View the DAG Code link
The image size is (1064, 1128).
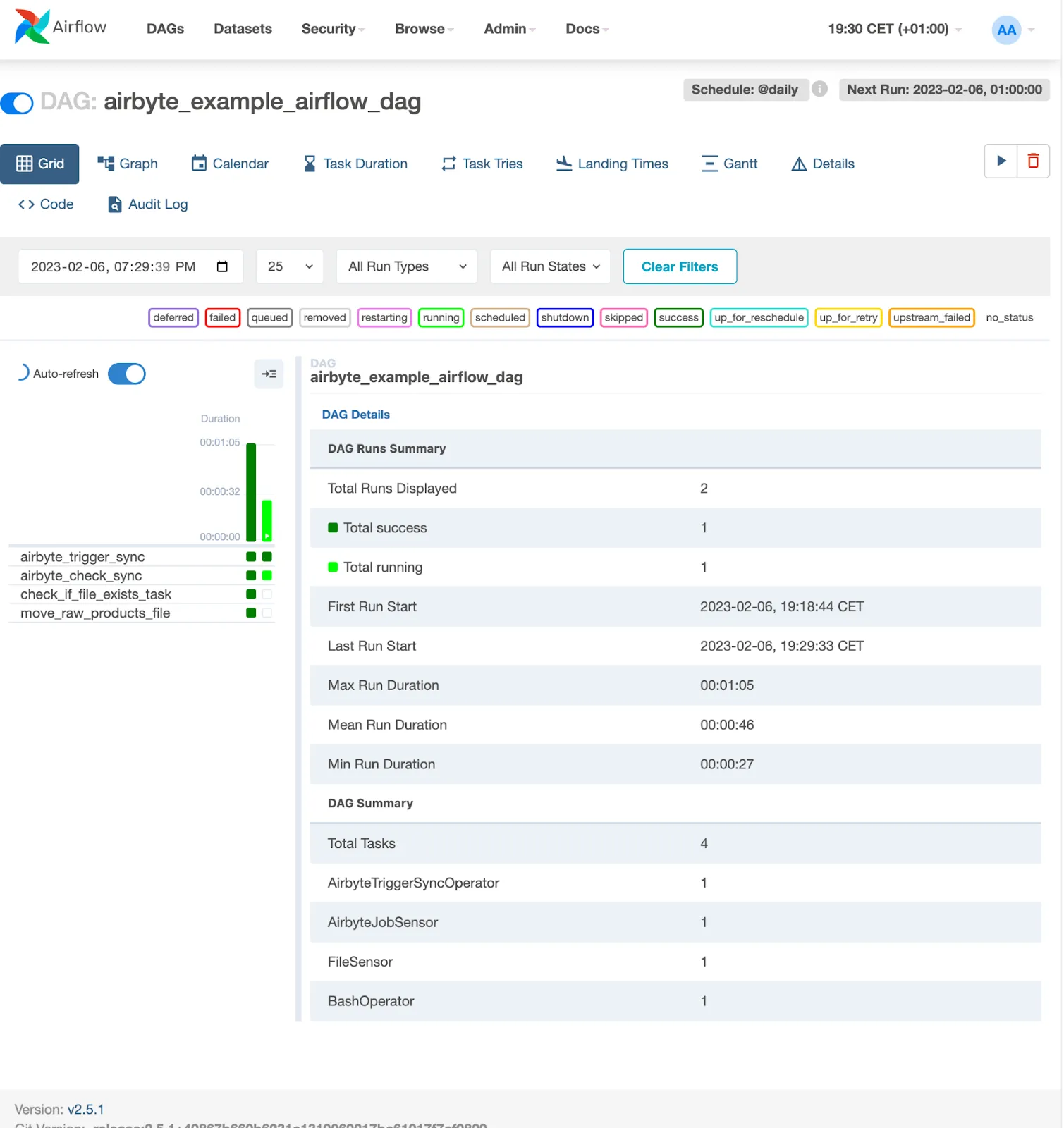click(46, 204)
